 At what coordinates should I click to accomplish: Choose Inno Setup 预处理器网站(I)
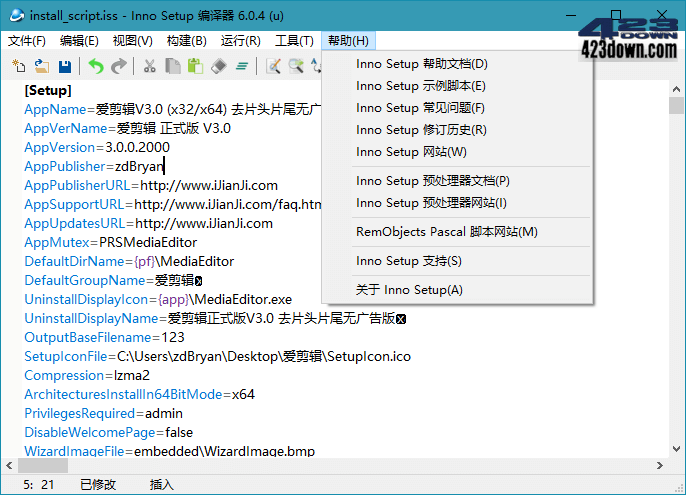point(458,203)
